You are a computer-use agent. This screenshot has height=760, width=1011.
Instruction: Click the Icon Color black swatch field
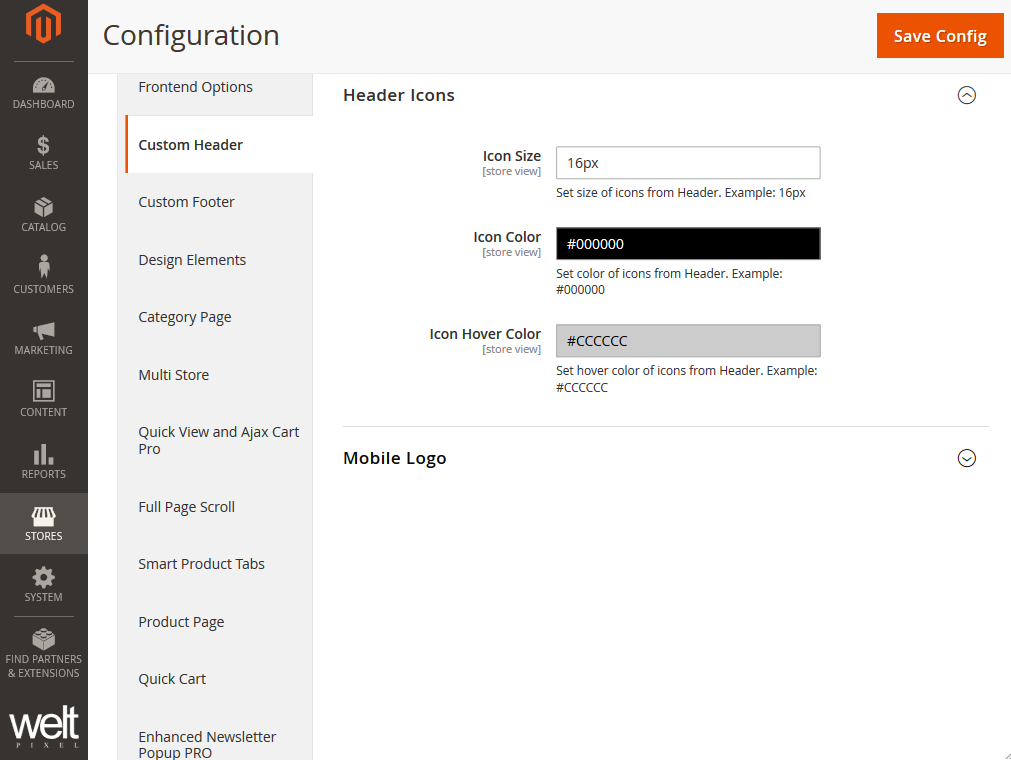click(688, 244)
